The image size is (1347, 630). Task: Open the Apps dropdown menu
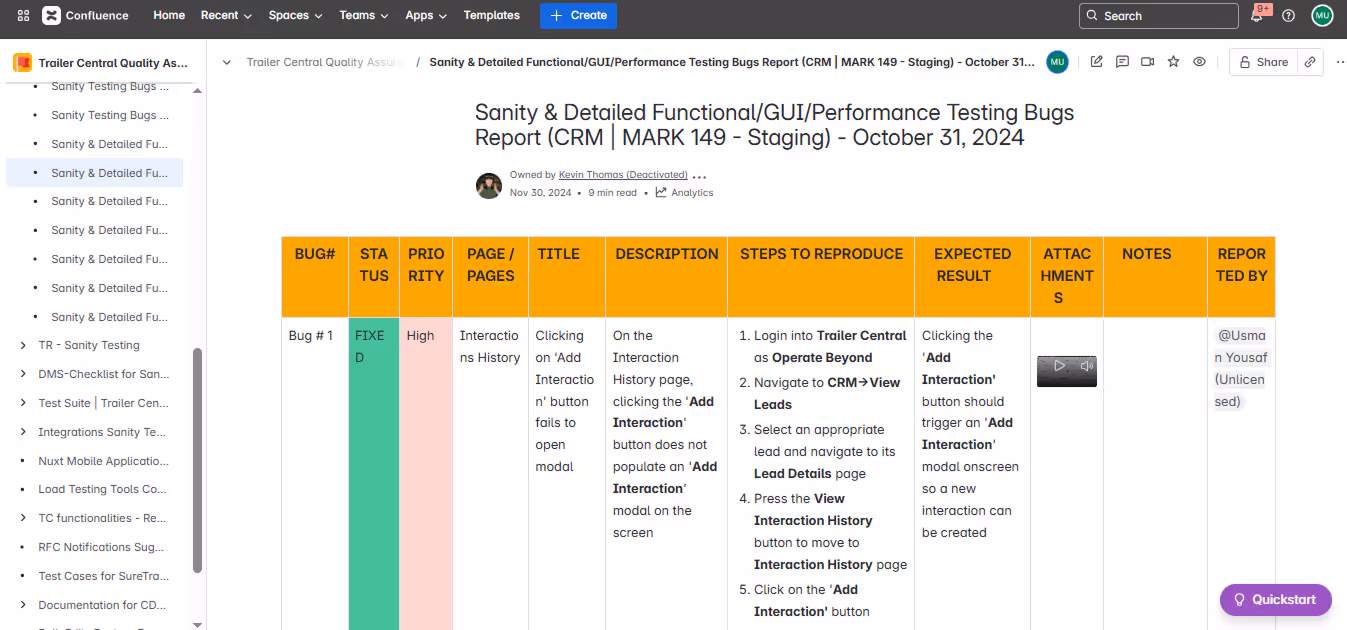[427, 15]
